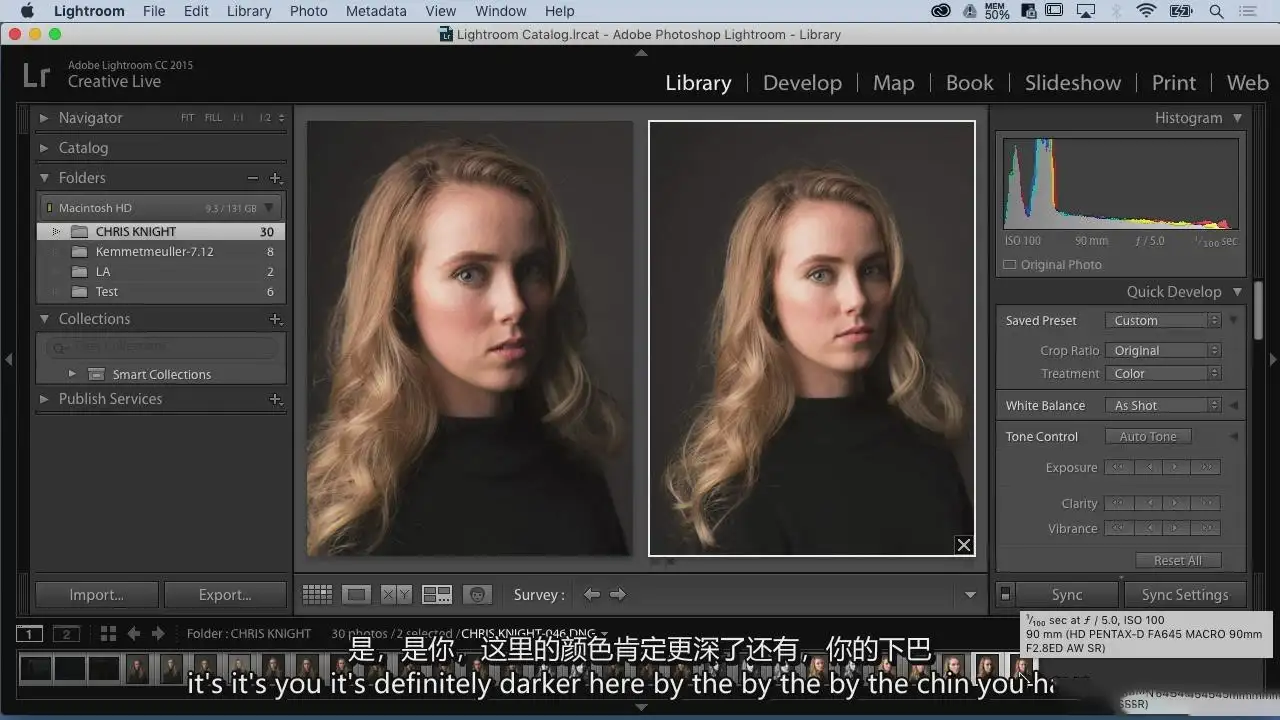
Task: Select next photo with Survey right arrow
Action: click(x=618, y=594)
